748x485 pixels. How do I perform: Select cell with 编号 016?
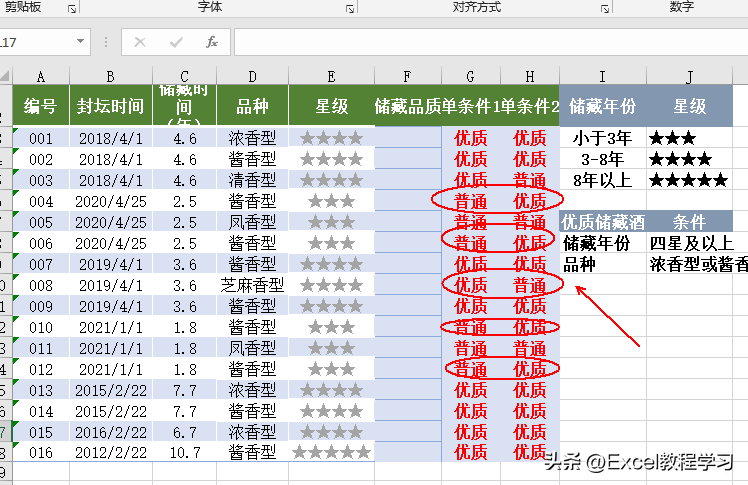[x=41, y=452]
